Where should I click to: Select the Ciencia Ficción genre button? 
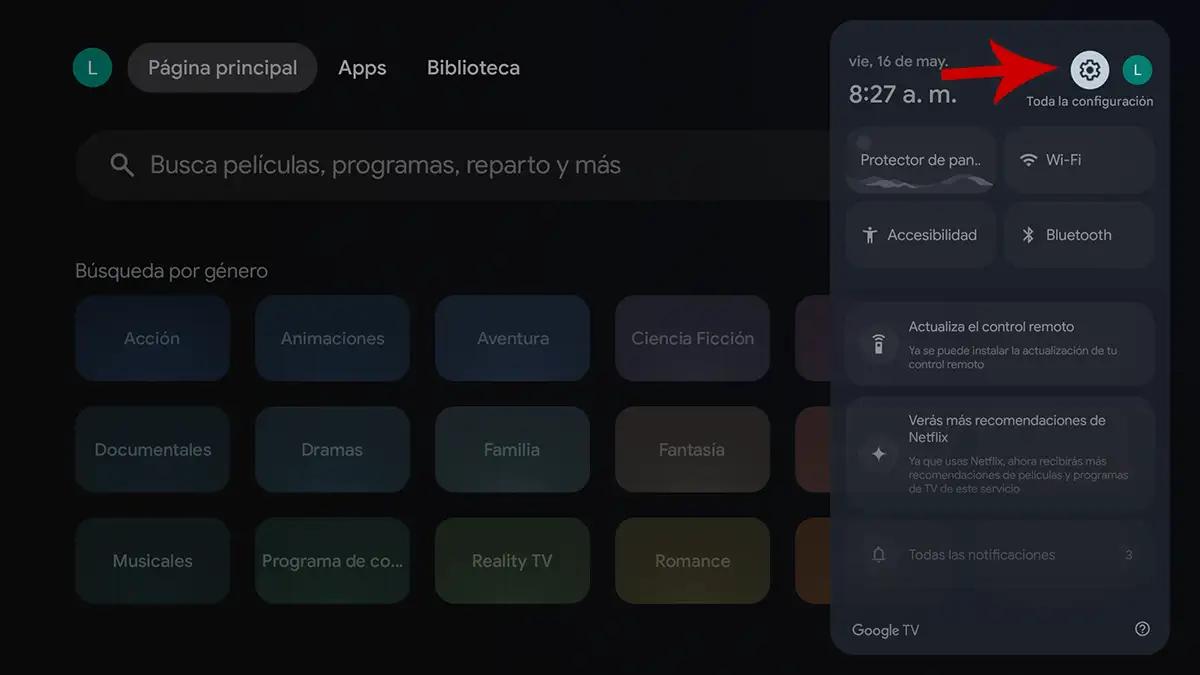click(692, 338)
